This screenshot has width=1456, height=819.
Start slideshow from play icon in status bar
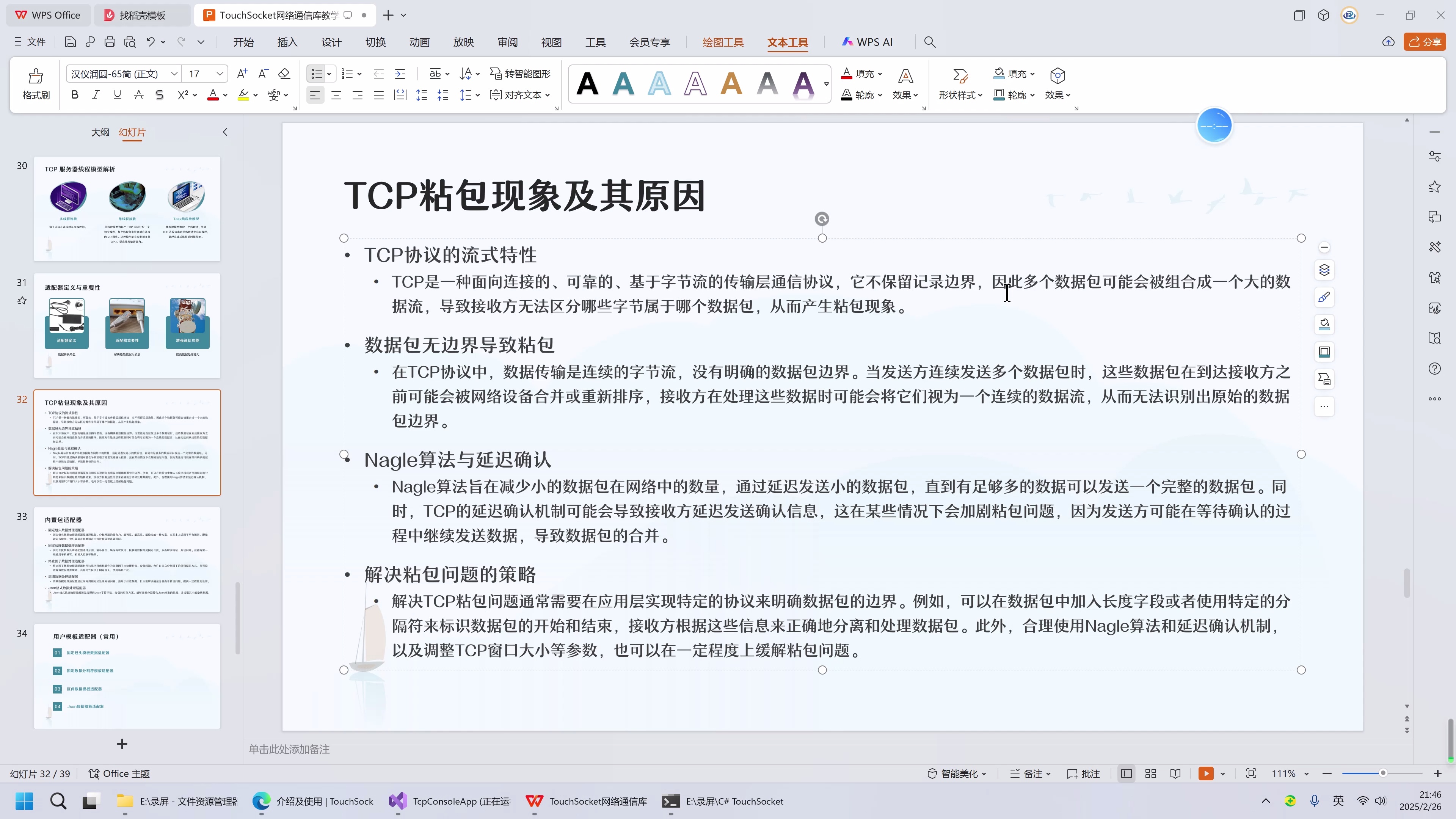pyautogui.click(x=1206, y=773)
